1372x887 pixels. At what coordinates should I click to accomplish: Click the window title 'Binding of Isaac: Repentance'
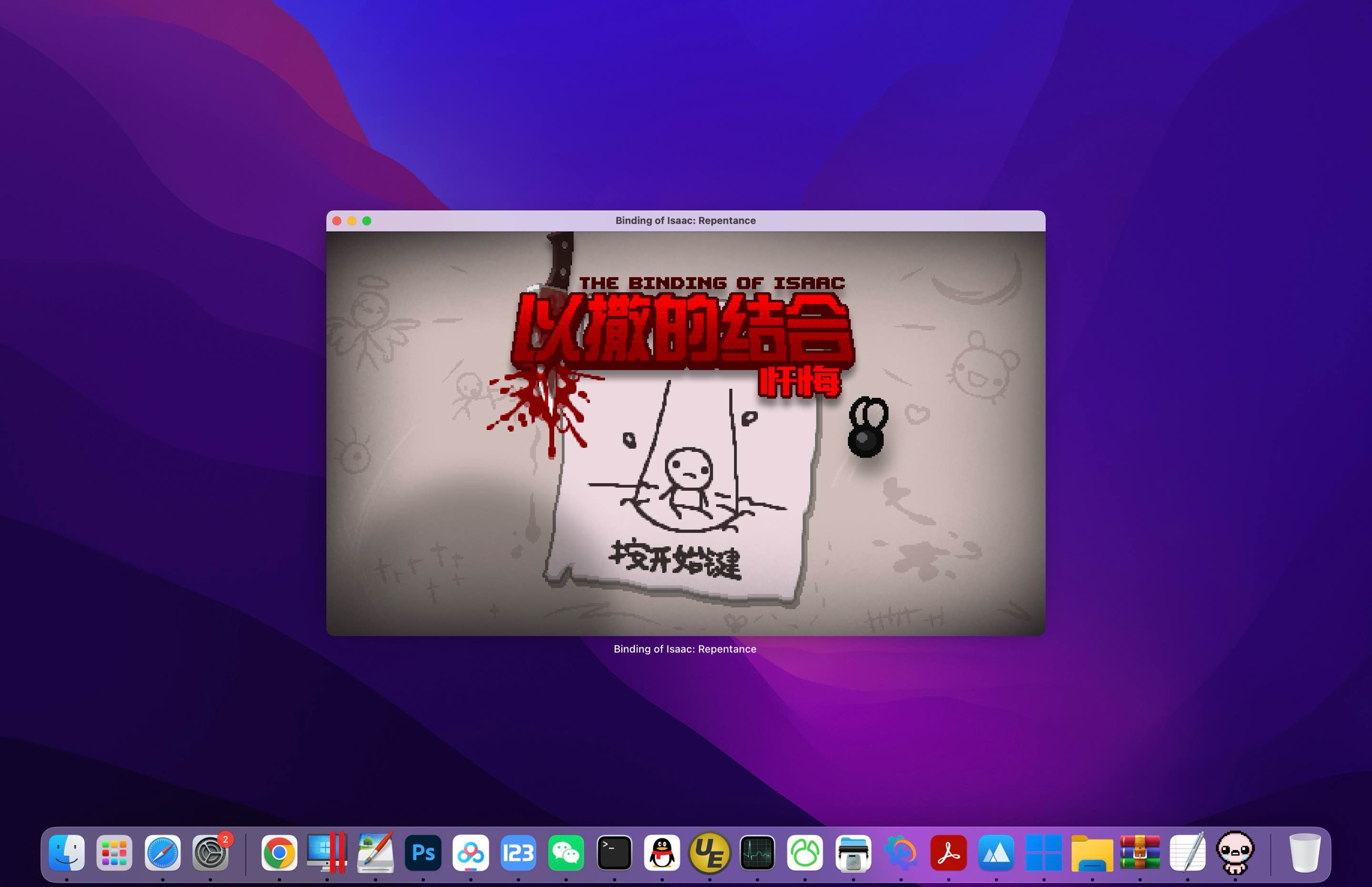coord(686,221)
